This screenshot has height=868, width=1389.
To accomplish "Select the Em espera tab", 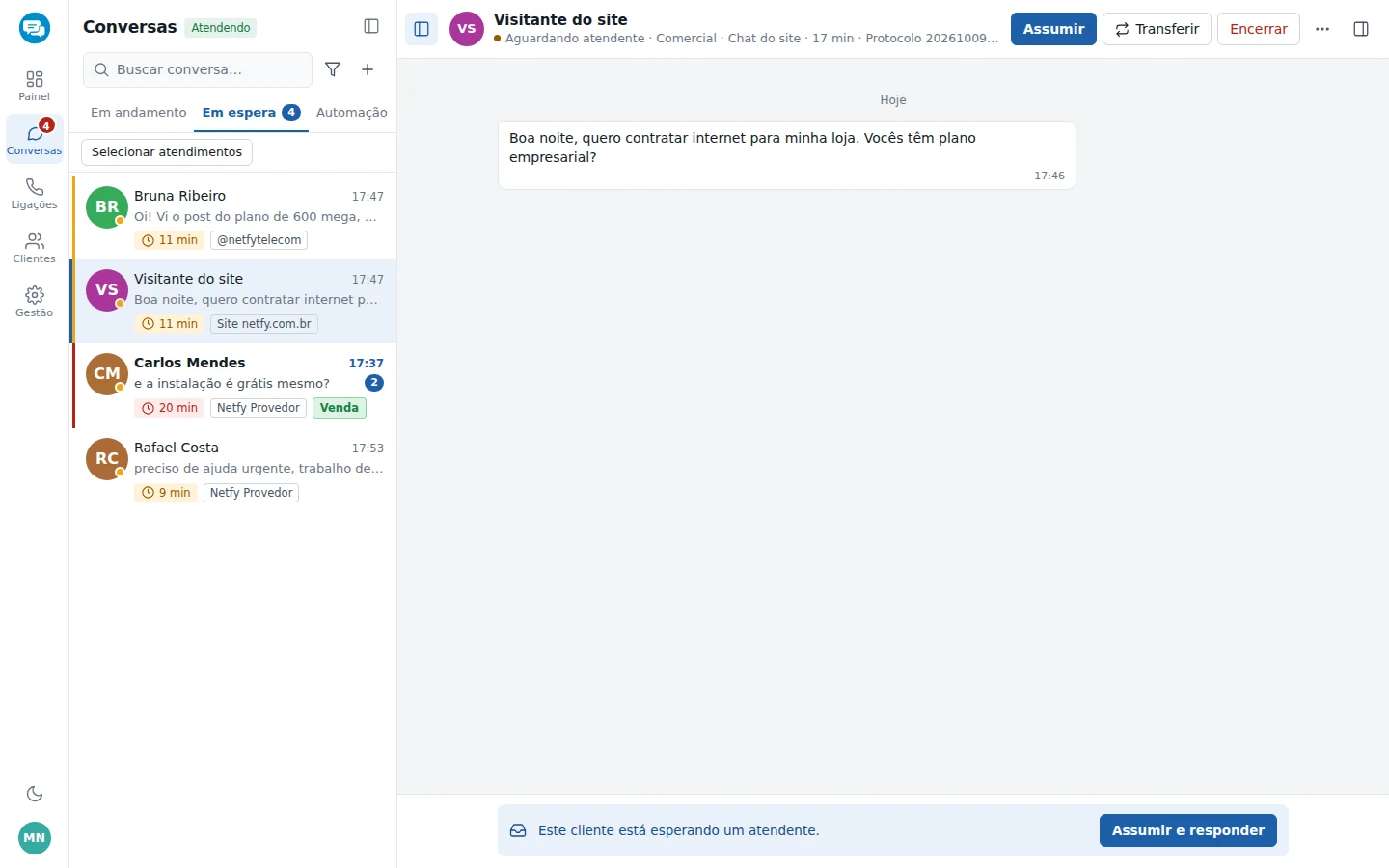I will pyautogui.click(x=251, y=113).
